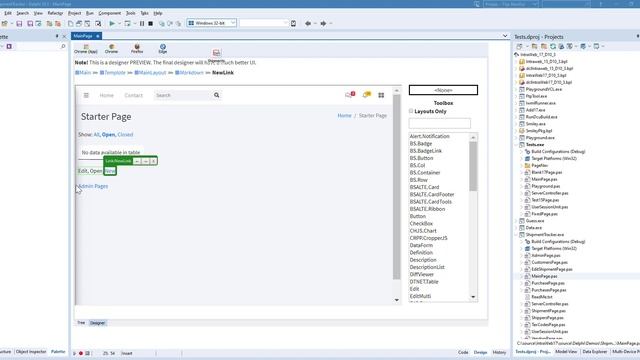Click the Pause button in the toolbar
Screen dimensions: 640x360
click(x=142, y=23)
